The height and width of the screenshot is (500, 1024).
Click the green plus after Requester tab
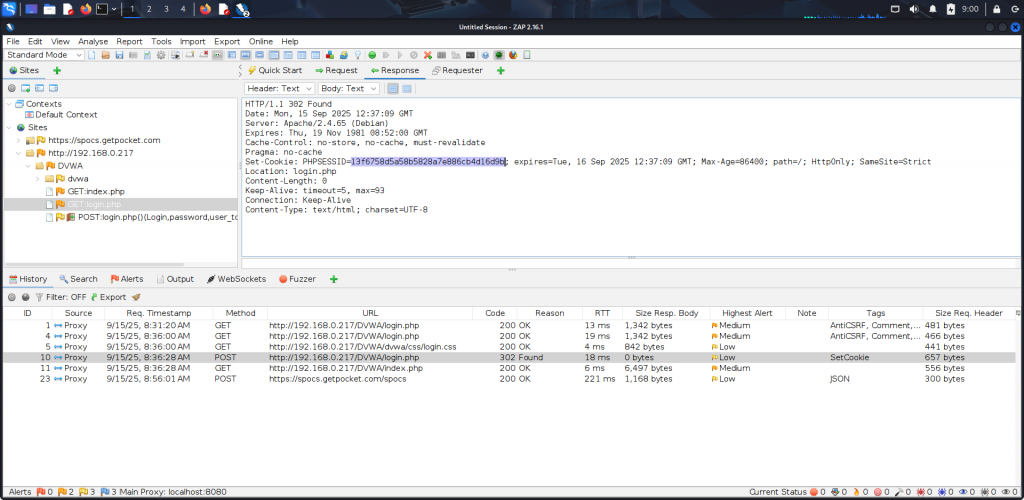(x=501, y=70)
